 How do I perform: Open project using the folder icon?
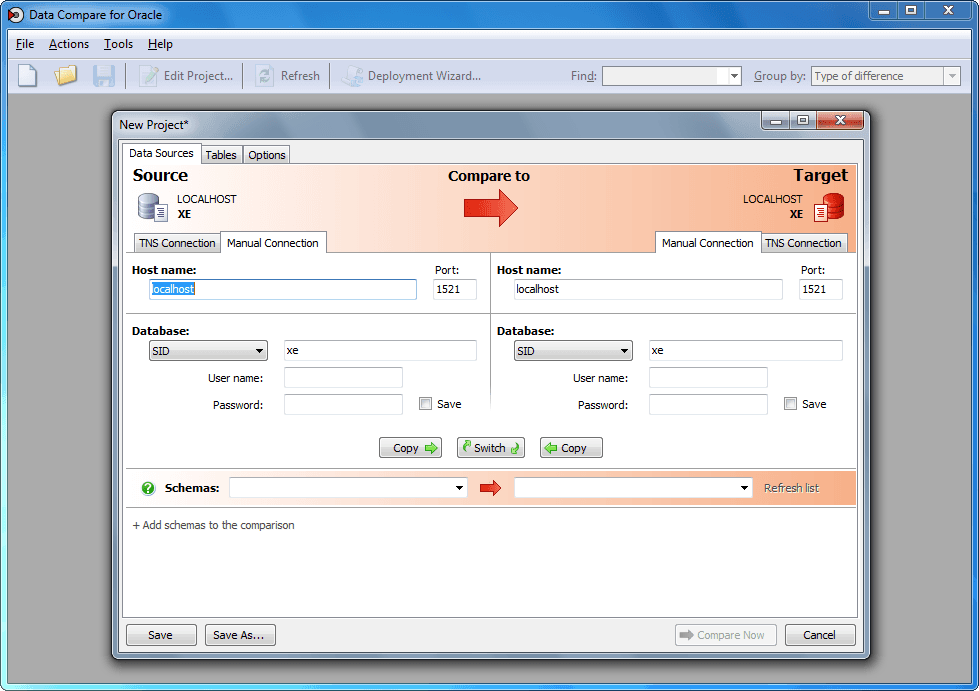[65, 76]
